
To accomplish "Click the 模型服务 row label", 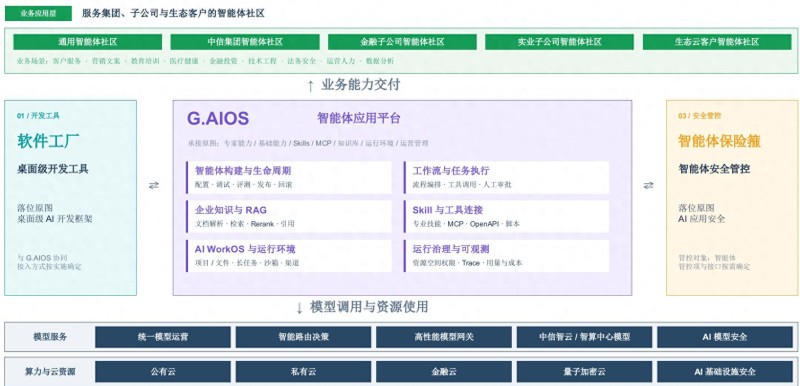I will (50, 337).
